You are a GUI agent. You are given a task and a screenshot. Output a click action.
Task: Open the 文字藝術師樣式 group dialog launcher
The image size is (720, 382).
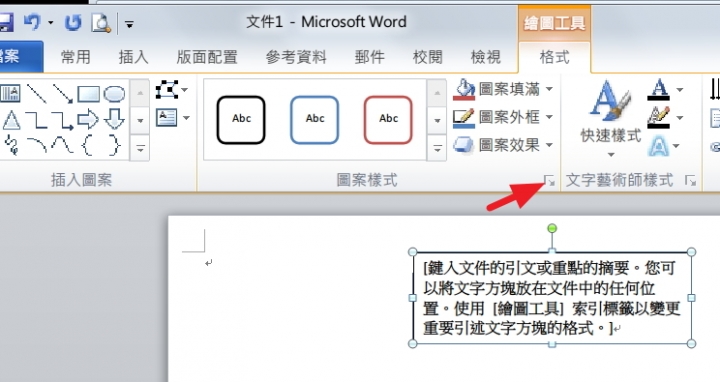[x=690, y=180]
